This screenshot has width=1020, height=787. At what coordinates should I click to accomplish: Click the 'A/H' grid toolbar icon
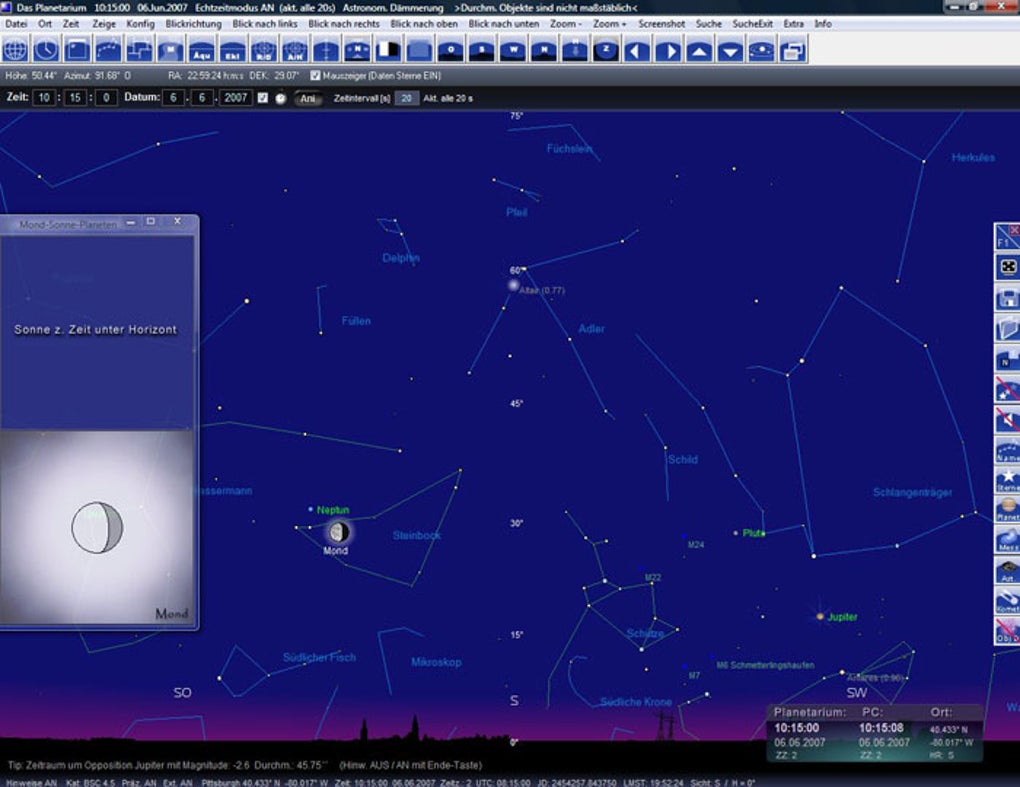click(295, 50)
